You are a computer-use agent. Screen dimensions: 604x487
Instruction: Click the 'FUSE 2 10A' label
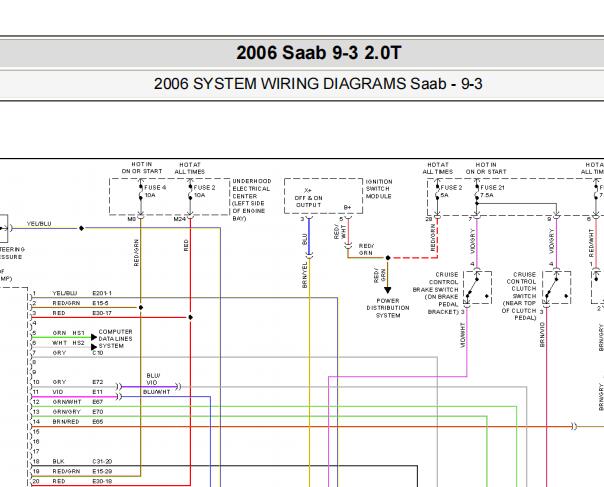(204, 191)
